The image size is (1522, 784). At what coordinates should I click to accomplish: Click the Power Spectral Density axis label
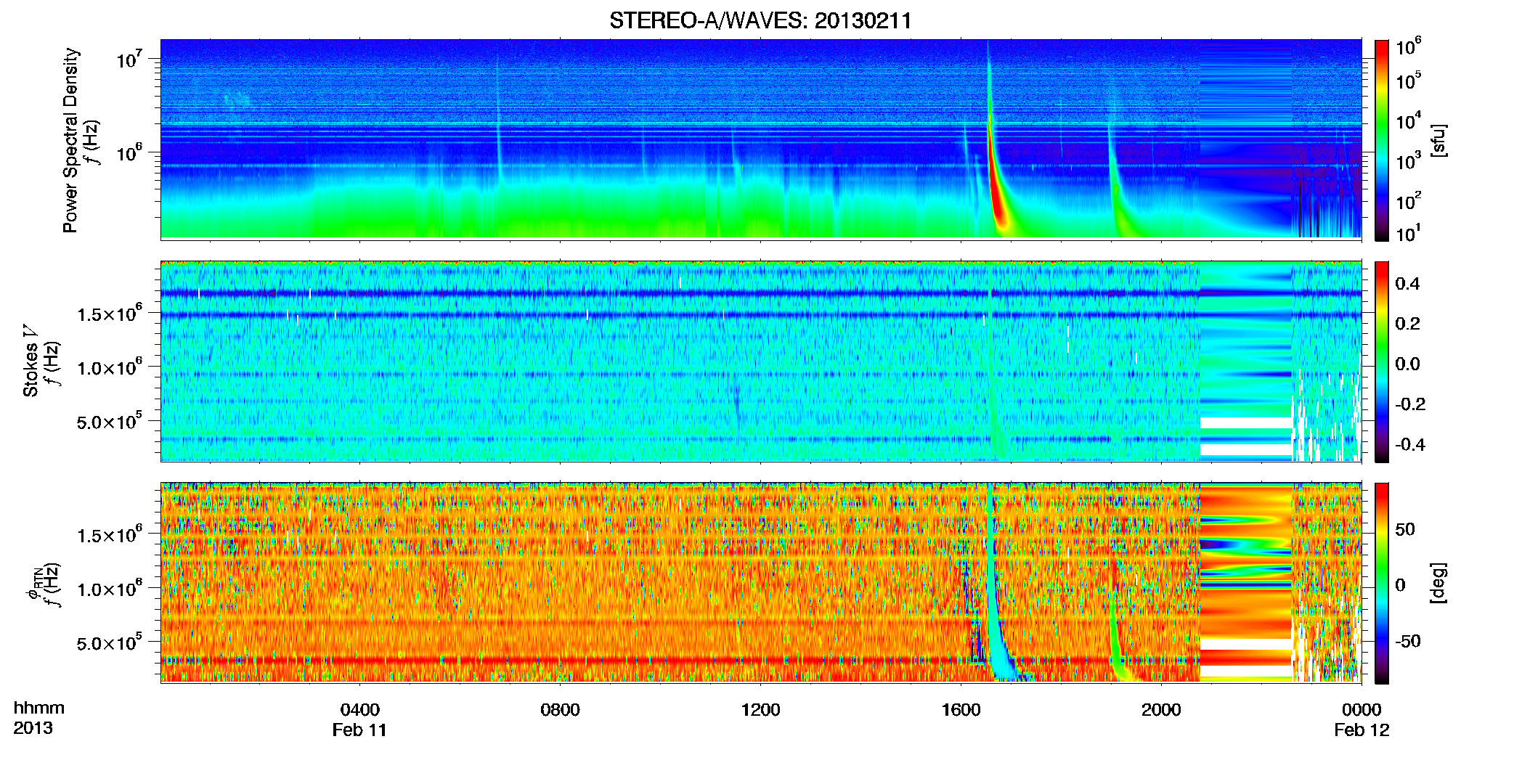pyautogui.click(x=70, y=140)
